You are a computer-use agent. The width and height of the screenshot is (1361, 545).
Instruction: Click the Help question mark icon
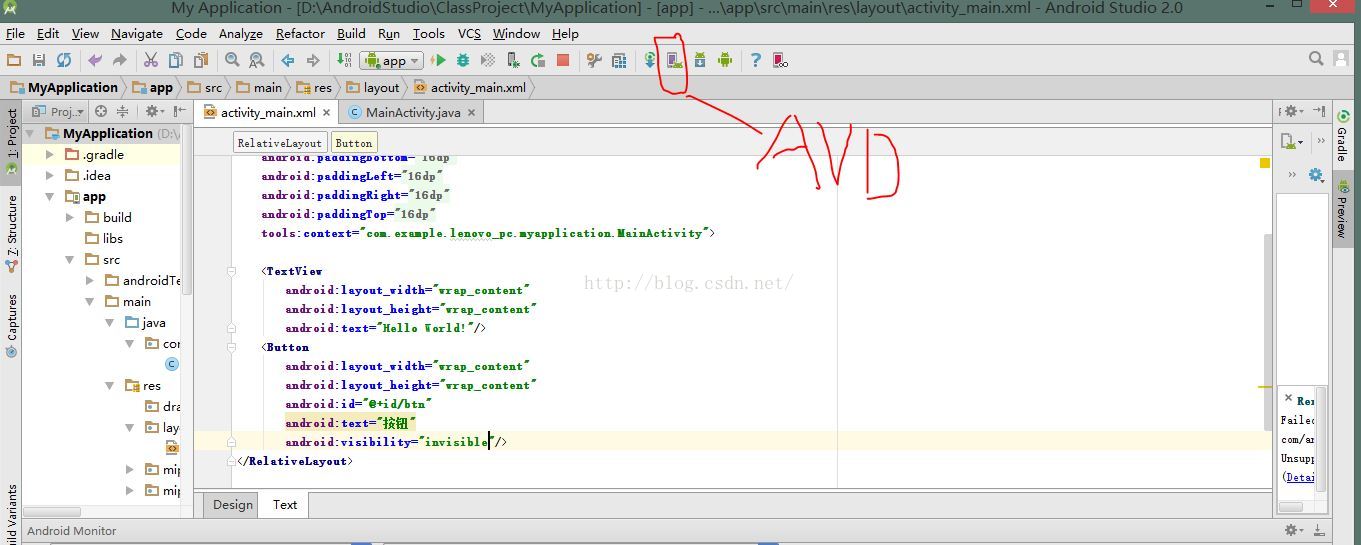[755, 60]
